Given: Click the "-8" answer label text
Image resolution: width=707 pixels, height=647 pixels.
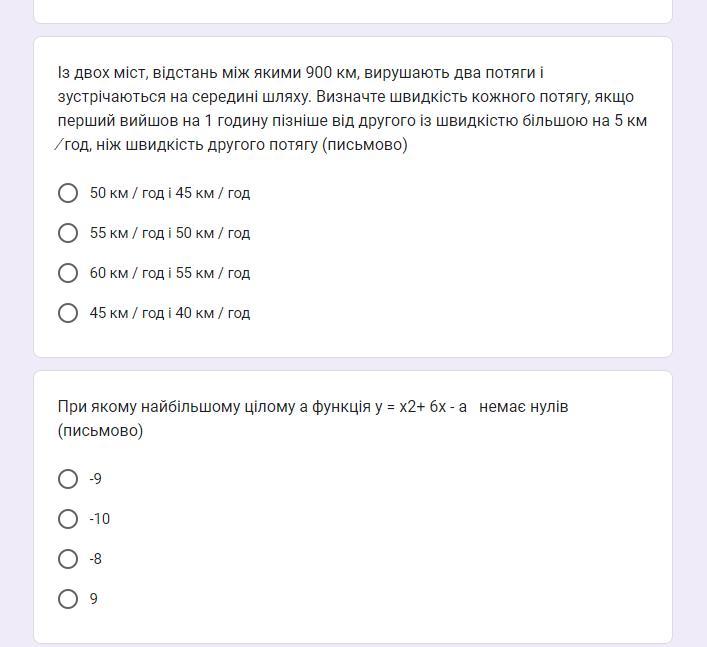Looking at the screenshot, I should coord(96,559).
